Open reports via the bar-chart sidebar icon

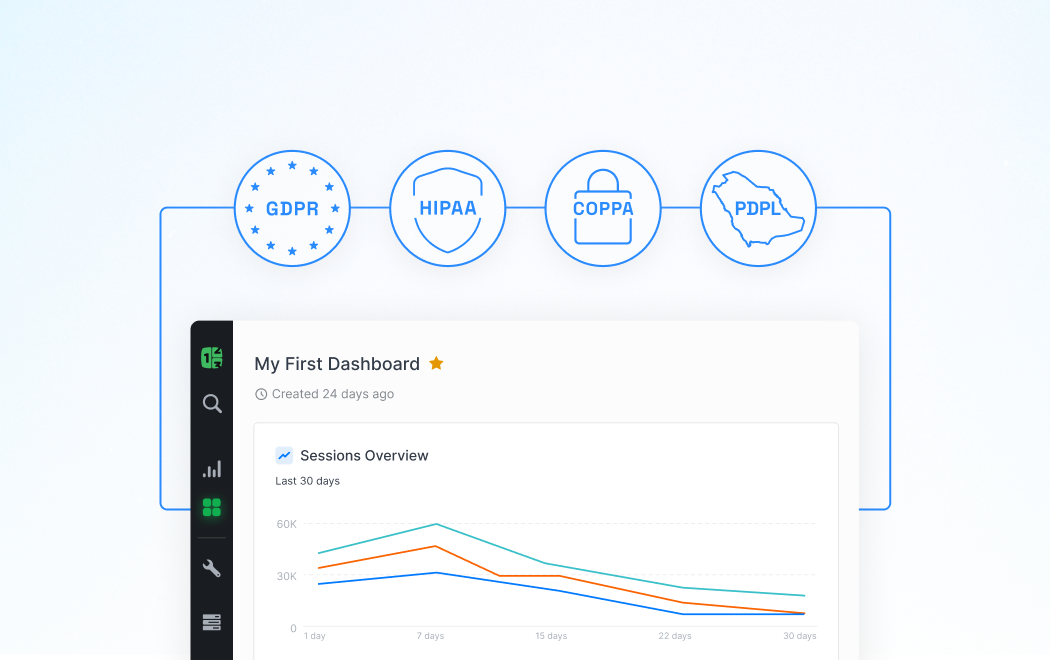click(x=211, y=467)
